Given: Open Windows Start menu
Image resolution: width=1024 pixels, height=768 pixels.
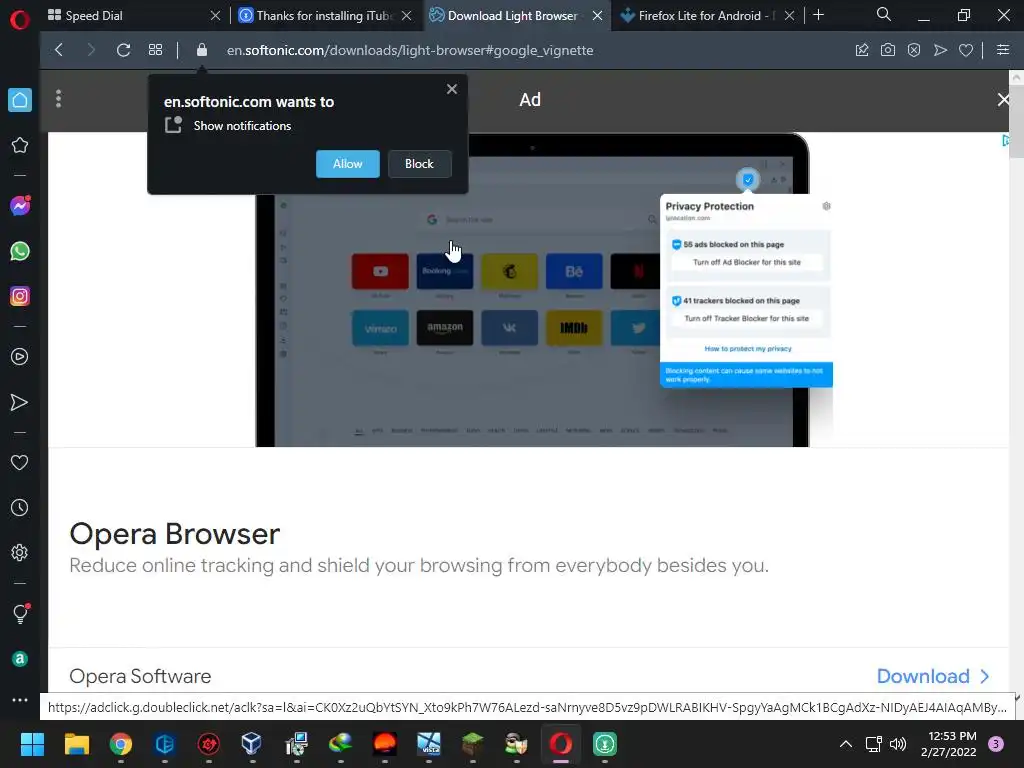Looking at the screenshot, I should pyautogui.click(x=32, y=744).
